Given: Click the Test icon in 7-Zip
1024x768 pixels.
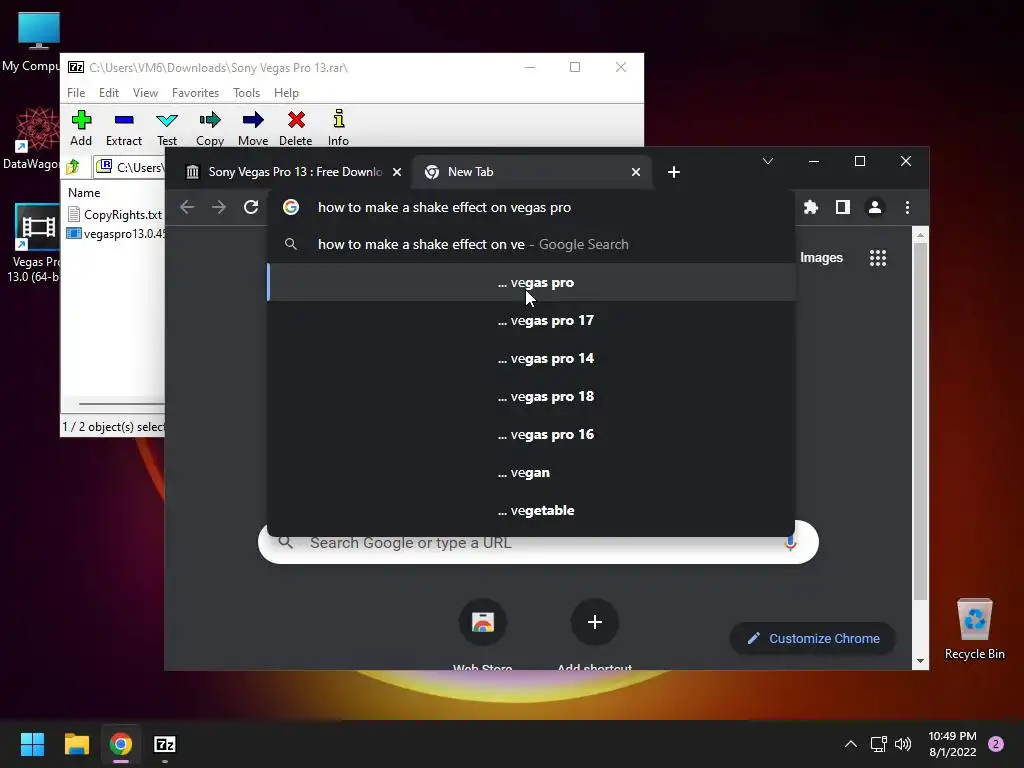Looking at the screenshot, I should [x=167, y=120].
